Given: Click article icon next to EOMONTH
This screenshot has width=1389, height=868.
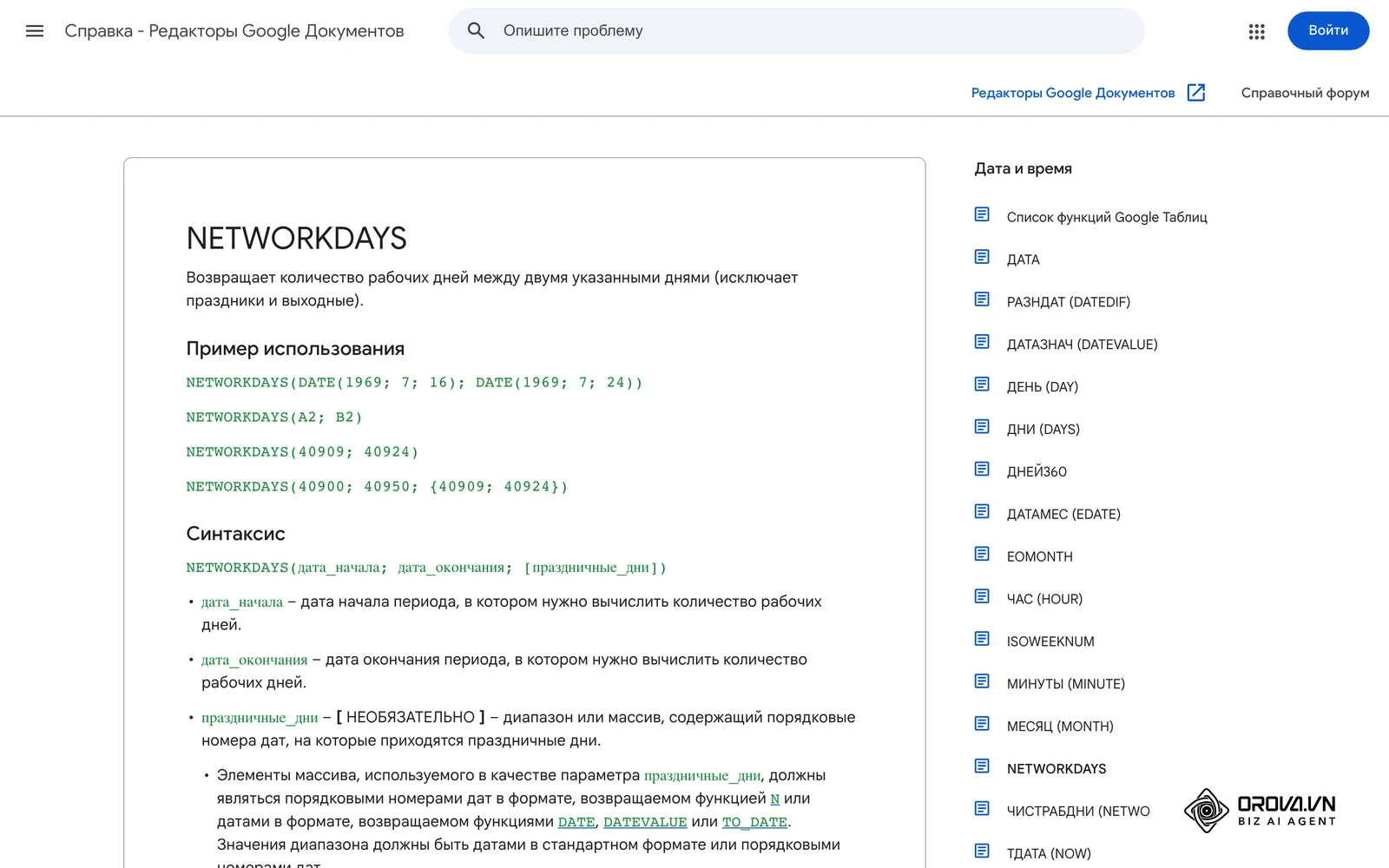Looking at the screenshot, I should 982,555.
